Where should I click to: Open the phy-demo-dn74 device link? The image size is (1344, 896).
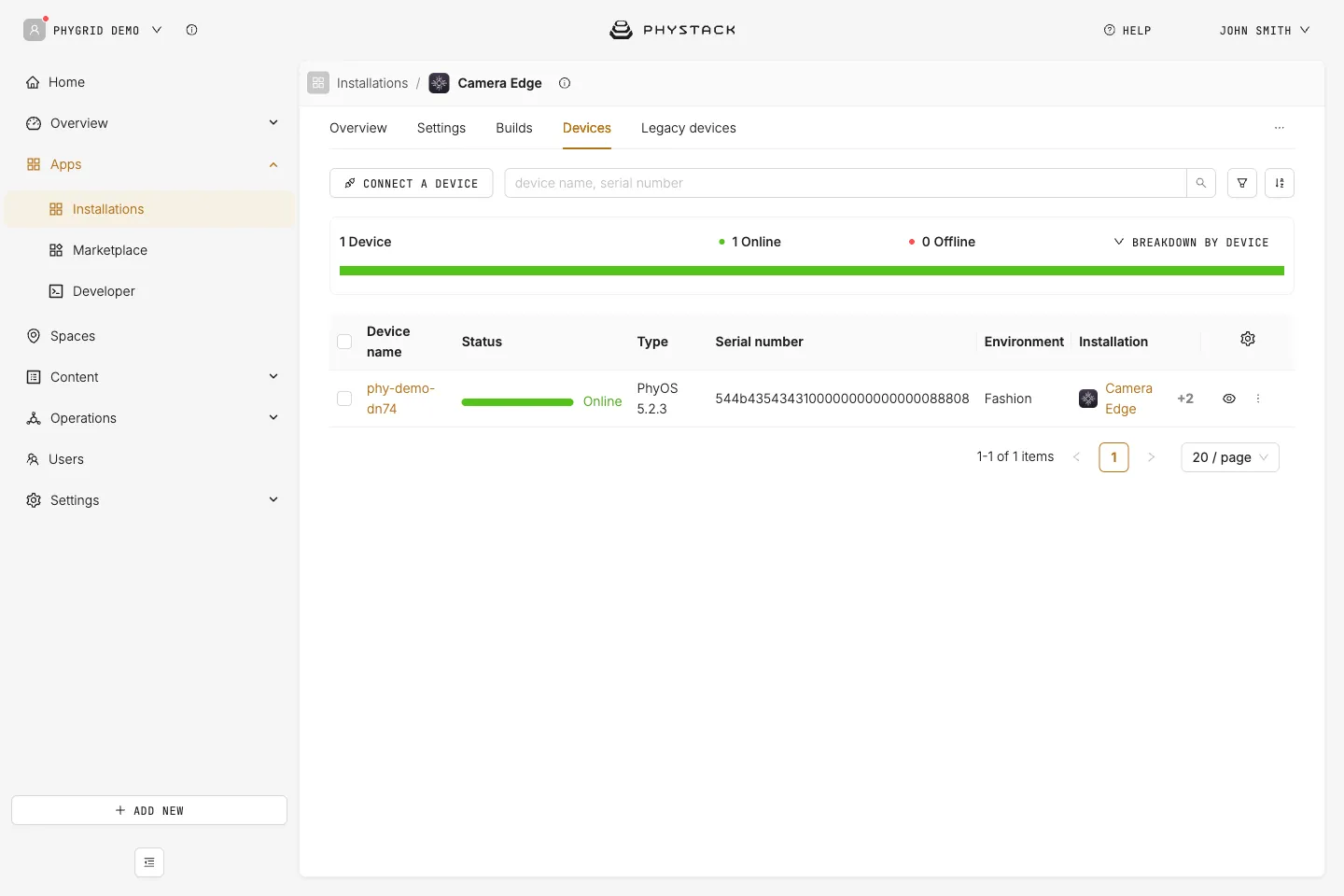[400, 399]
